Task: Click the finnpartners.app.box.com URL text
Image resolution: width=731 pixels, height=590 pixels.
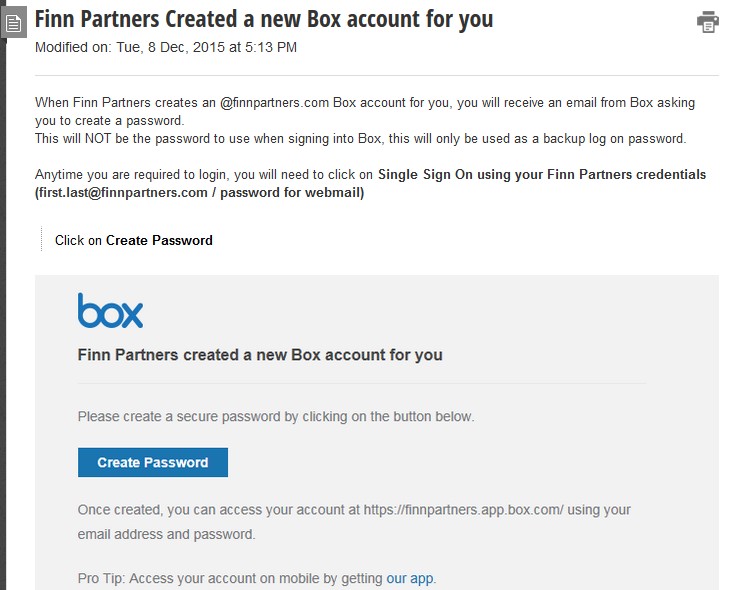Action: [x=463, y=510]
